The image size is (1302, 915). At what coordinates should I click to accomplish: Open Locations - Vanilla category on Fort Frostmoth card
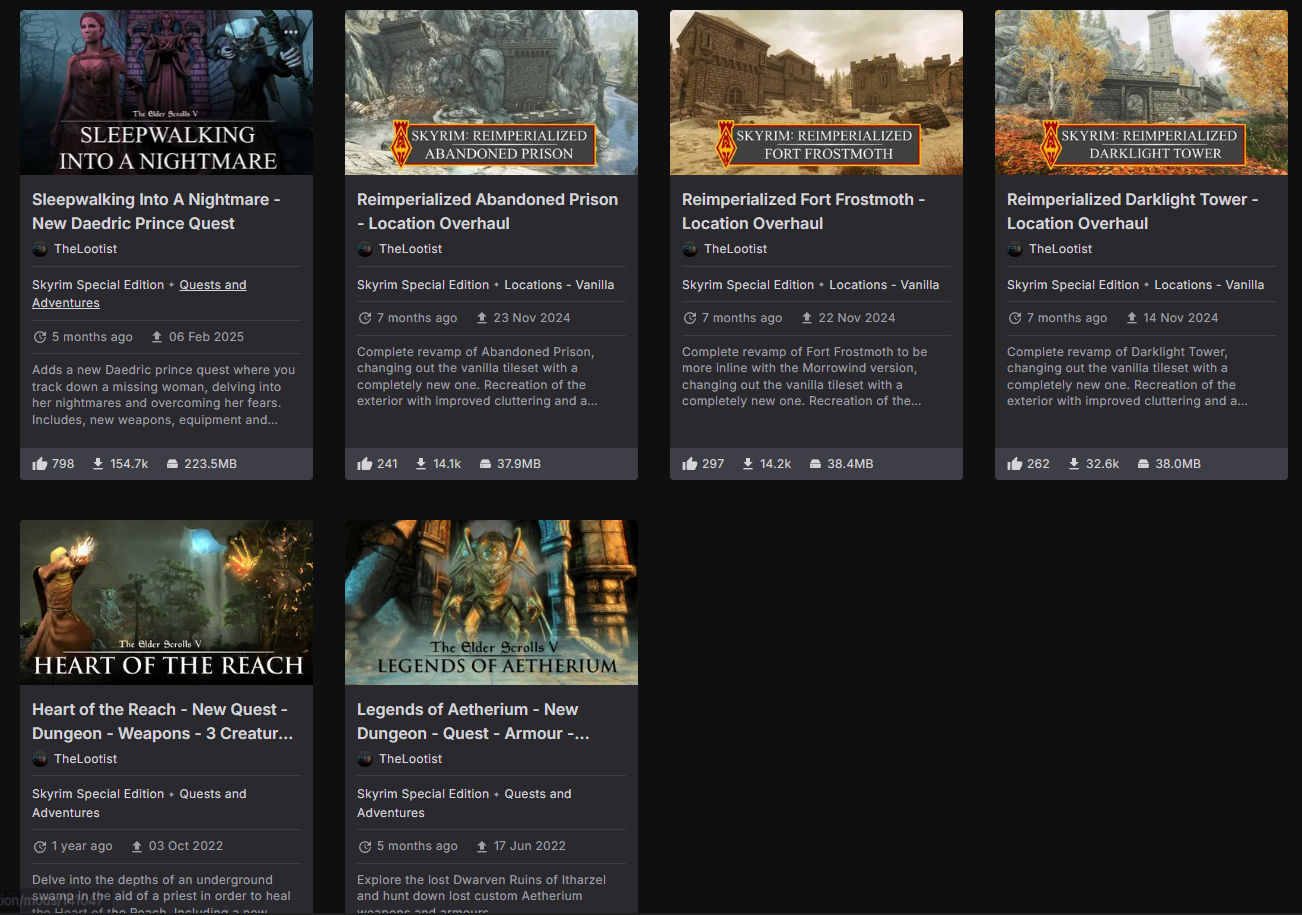[884, 285]
